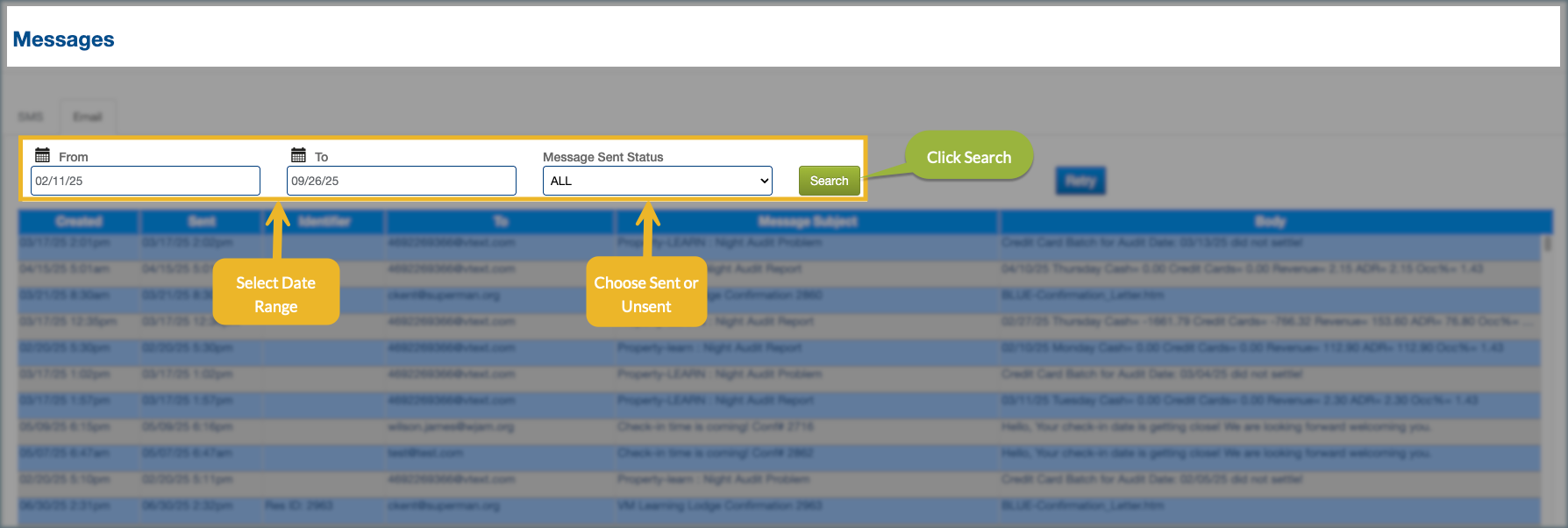Click the "Click Search" callout bubble
The height and width of the screenshot is (528, 1568).
click(x=968, y=157)
